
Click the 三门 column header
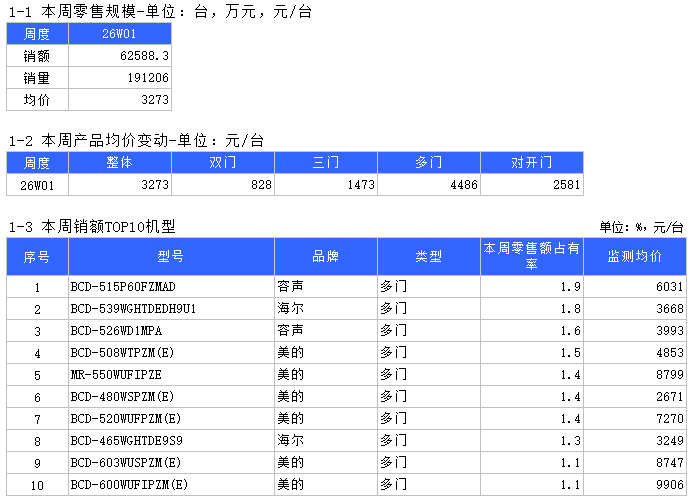[x=325, y=162]
